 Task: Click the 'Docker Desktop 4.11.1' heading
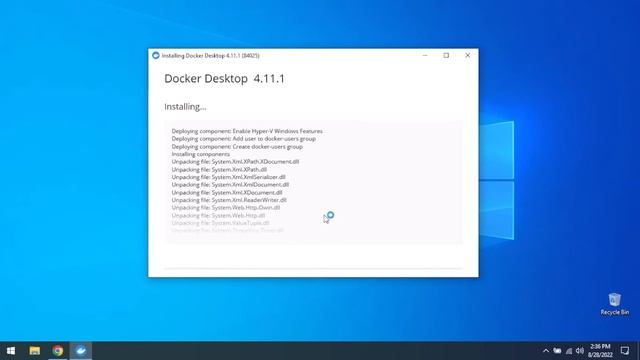224,78
